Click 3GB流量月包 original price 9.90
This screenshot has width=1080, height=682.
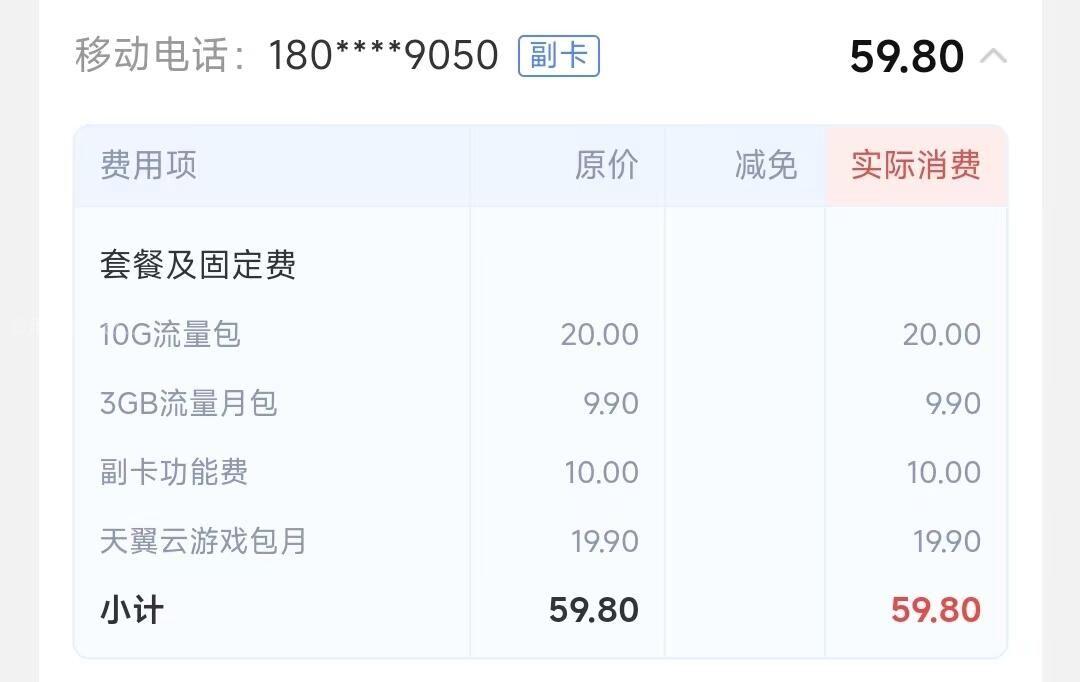pos(610,403)
